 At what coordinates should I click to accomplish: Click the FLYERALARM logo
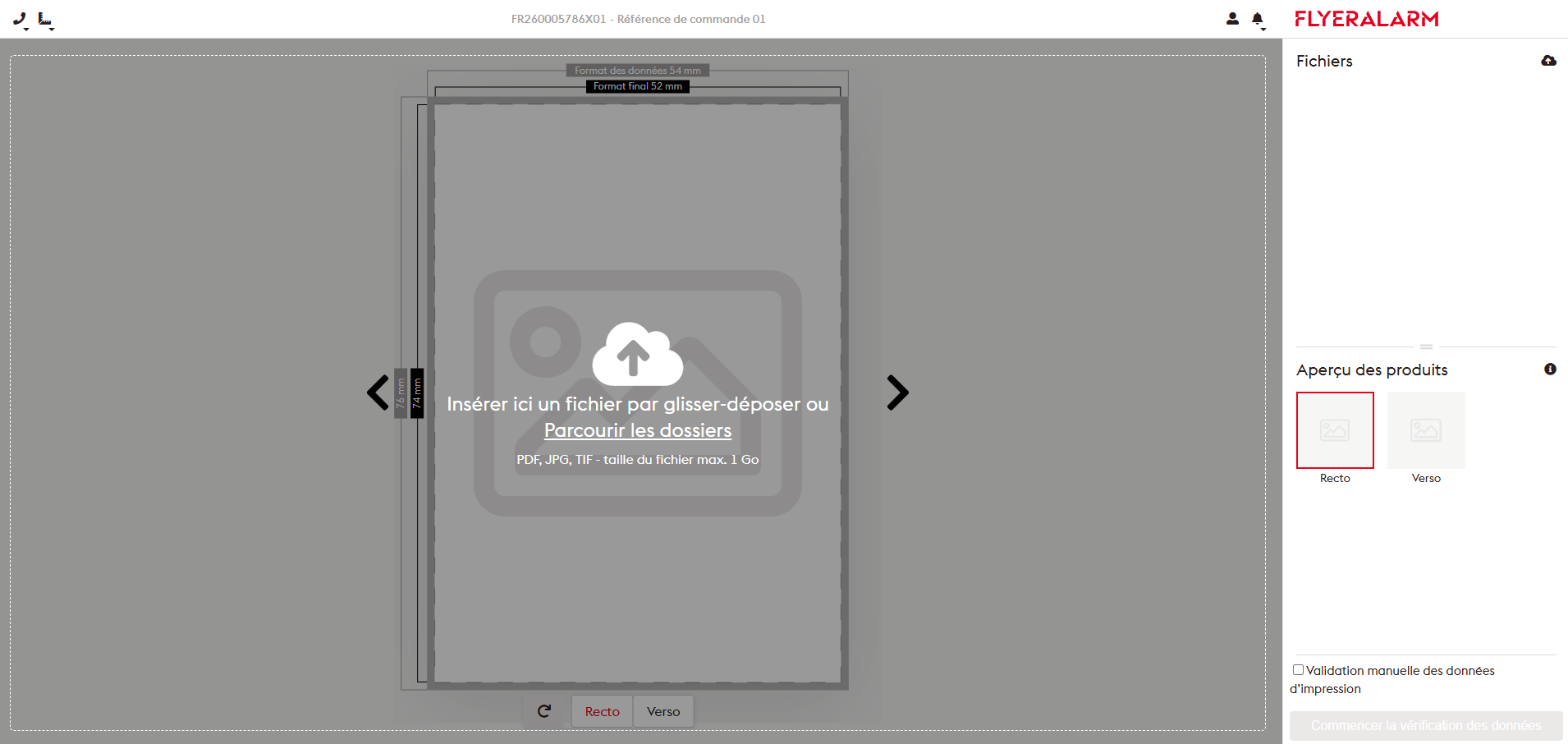(1366, 19)
